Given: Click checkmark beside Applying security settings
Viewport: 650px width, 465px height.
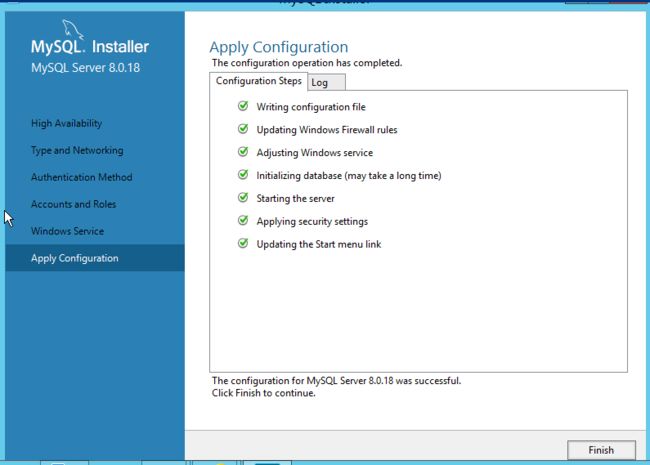Looking at the screenshot, I should 243,220.
